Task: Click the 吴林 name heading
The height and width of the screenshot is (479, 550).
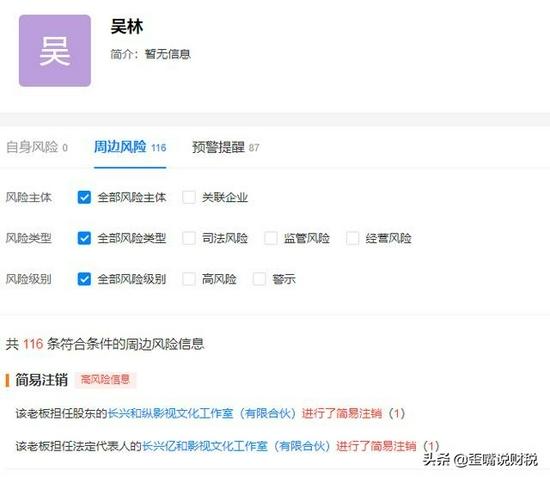Action: pyautogui.click(x=127, y=27)
